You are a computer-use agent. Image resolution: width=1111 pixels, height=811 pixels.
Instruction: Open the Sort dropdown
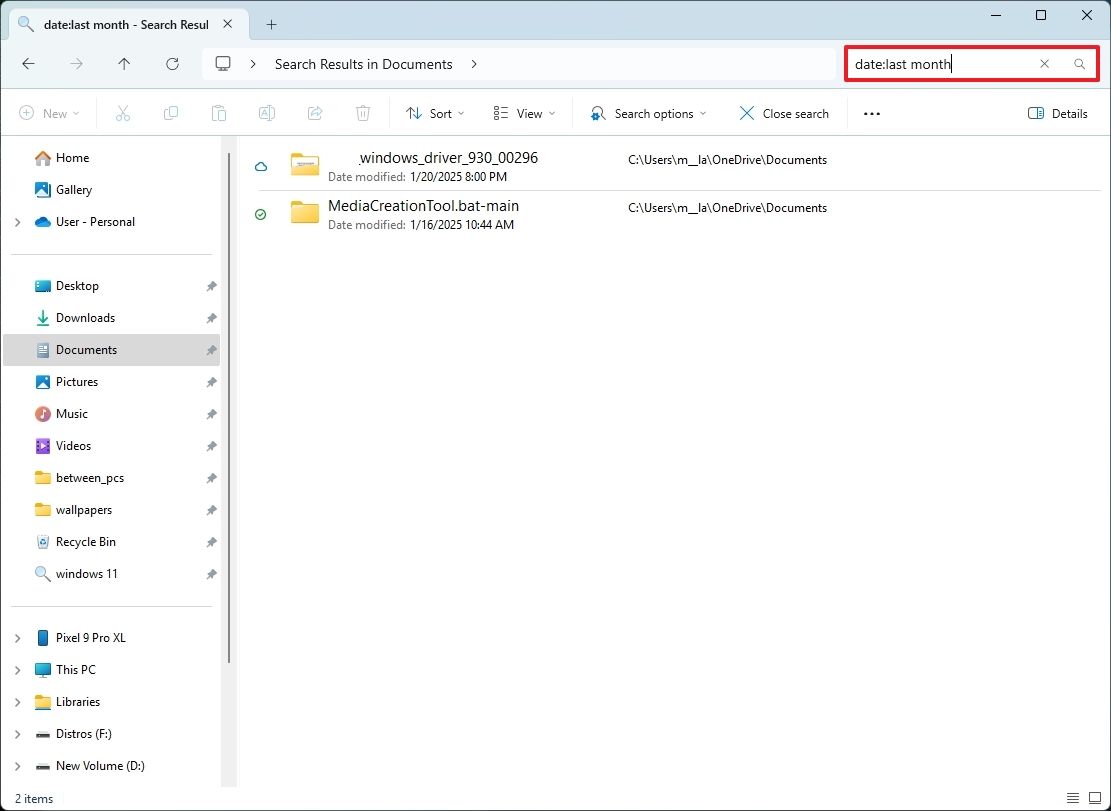tap(434, 113)
